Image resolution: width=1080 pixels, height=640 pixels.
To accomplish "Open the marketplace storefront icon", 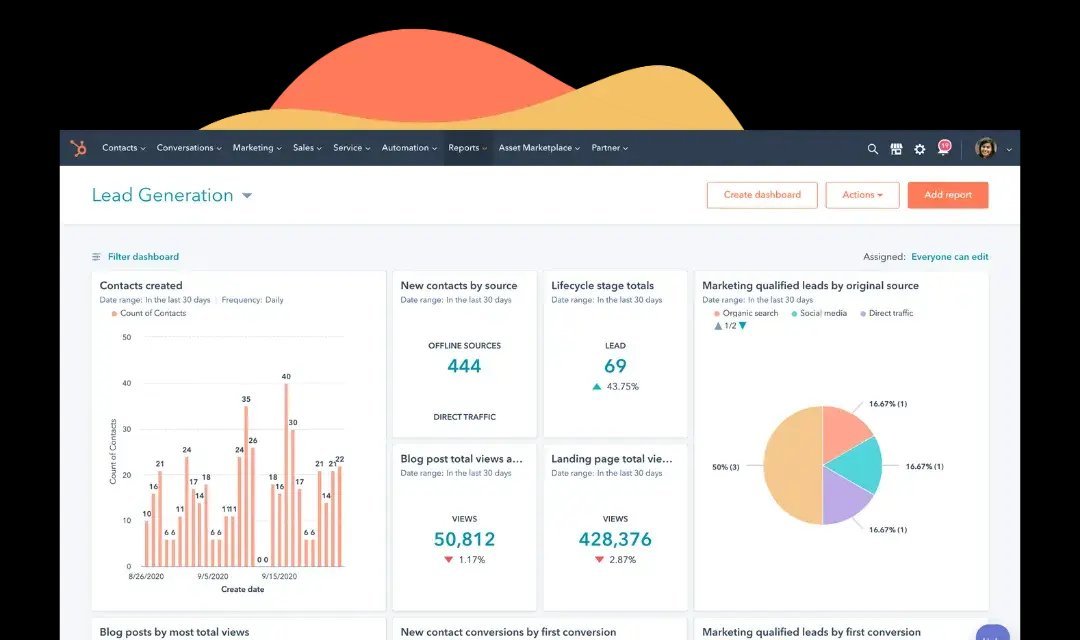I will [x=896, y=149].
